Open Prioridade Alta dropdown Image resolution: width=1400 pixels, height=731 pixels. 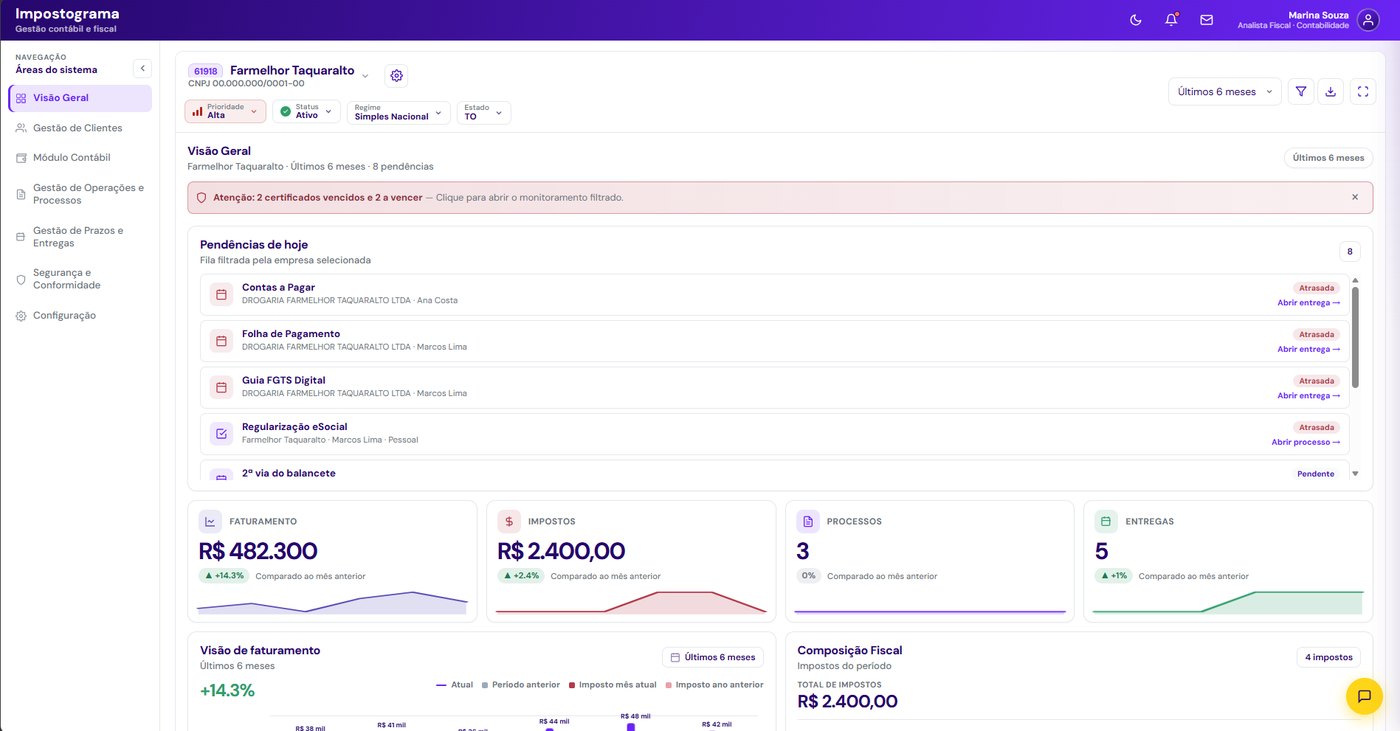[225, 112]
